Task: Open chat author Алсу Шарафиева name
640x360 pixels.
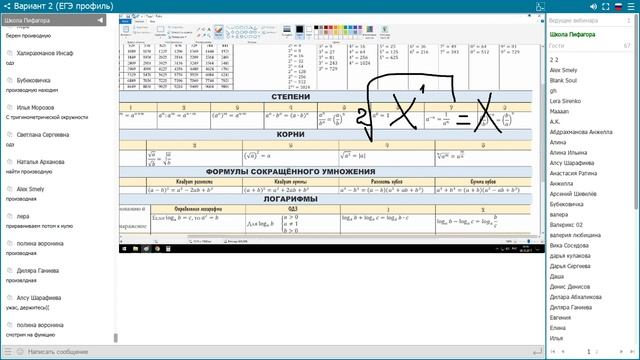Action: 39,298
